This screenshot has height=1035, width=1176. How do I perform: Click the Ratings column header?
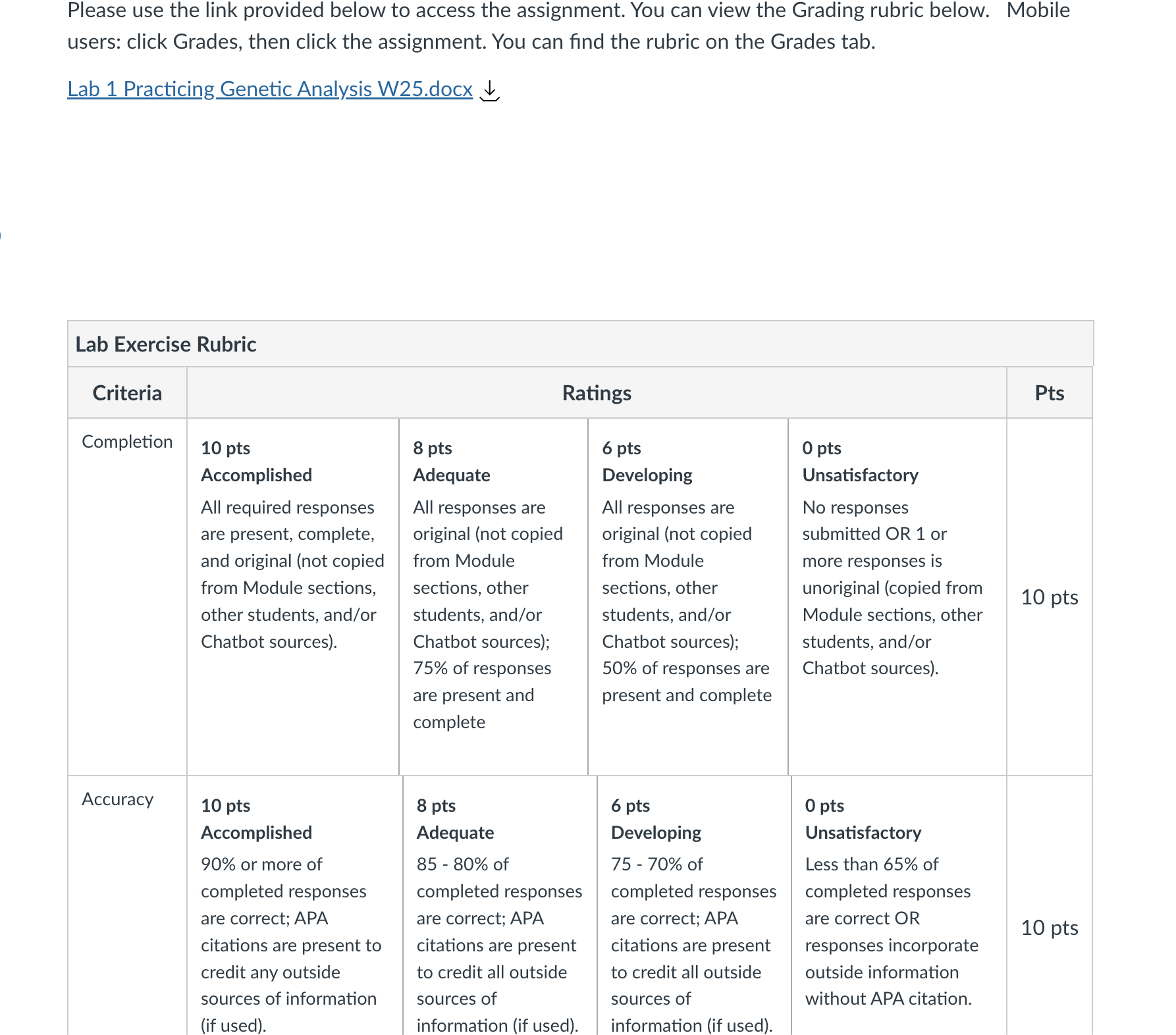[x=597, y=393]
